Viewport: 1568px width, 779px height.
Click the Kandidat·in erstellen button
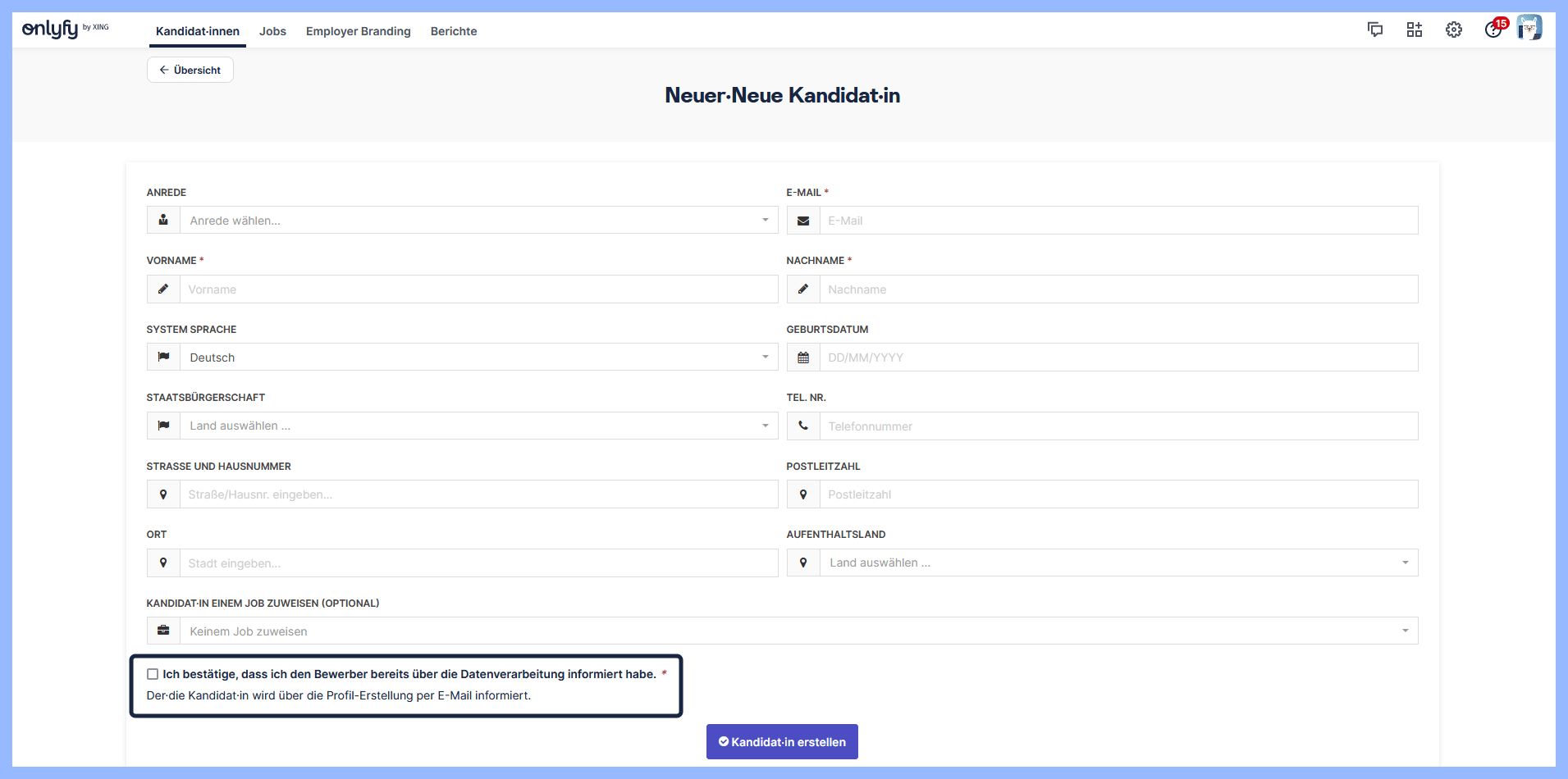(x=782, y=741)
